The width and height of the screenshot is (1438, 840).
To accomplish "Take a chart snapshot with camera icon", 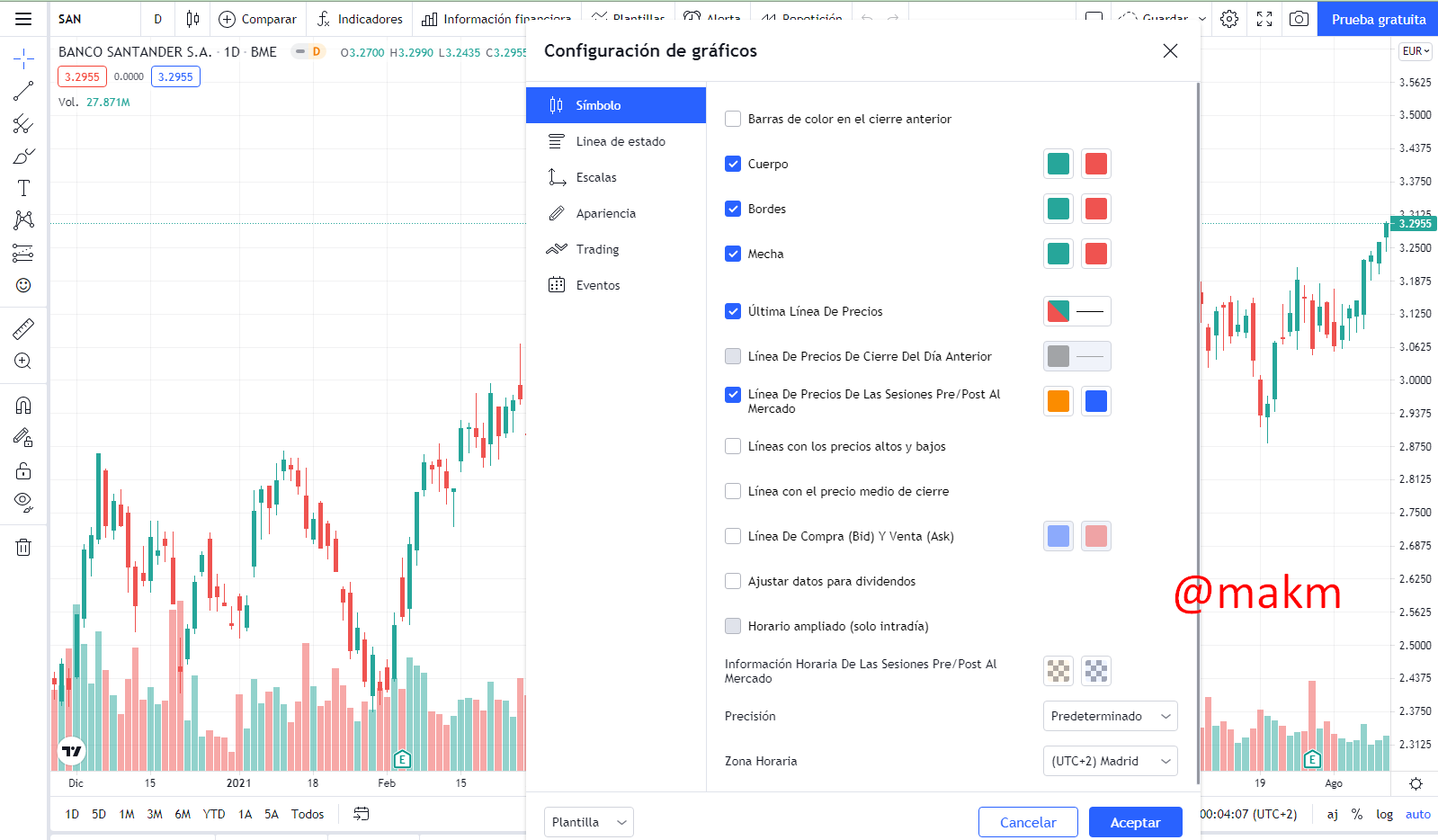I will [1299, 19].
